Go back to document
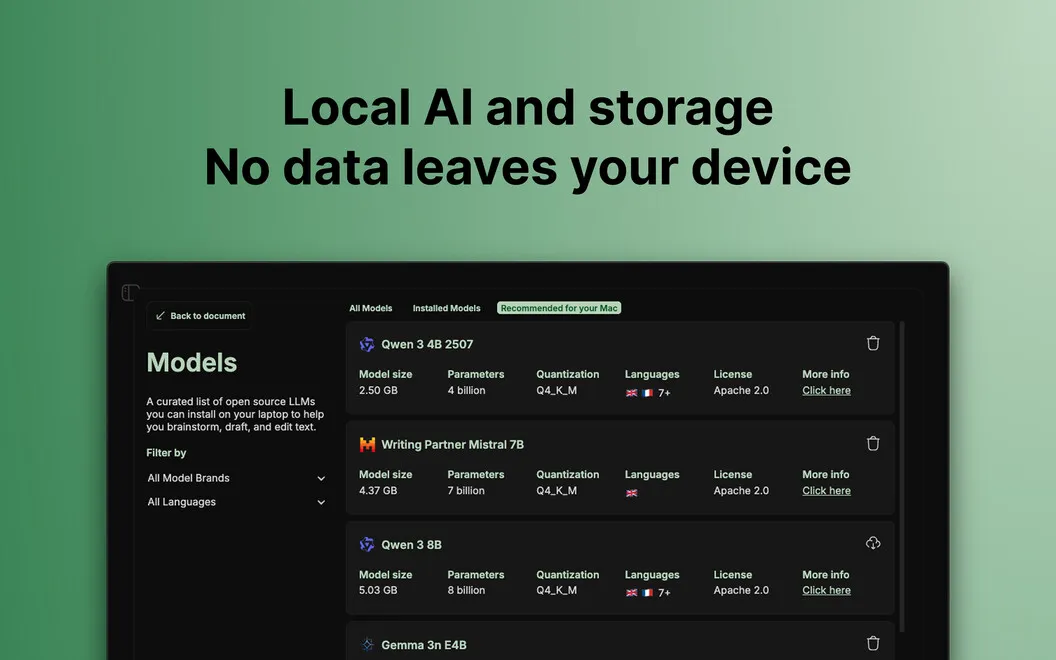The width and height of the screenshot is (1056, 660). tap(199, 316)
